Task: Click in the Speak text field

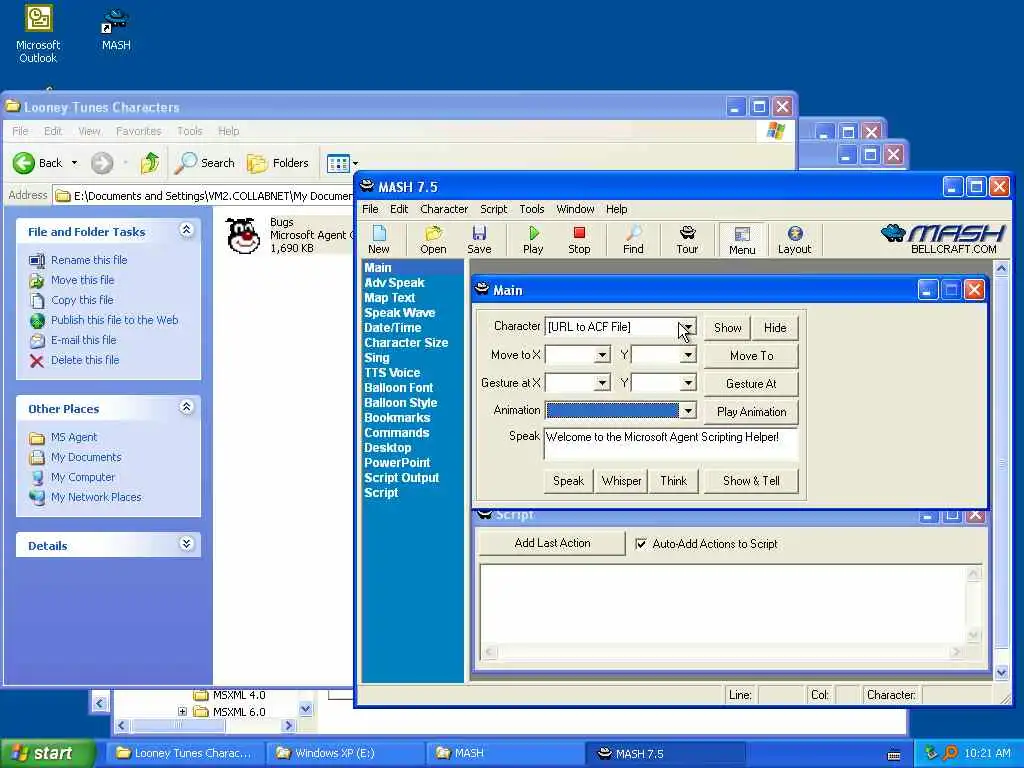Action: tap(671, 444)
